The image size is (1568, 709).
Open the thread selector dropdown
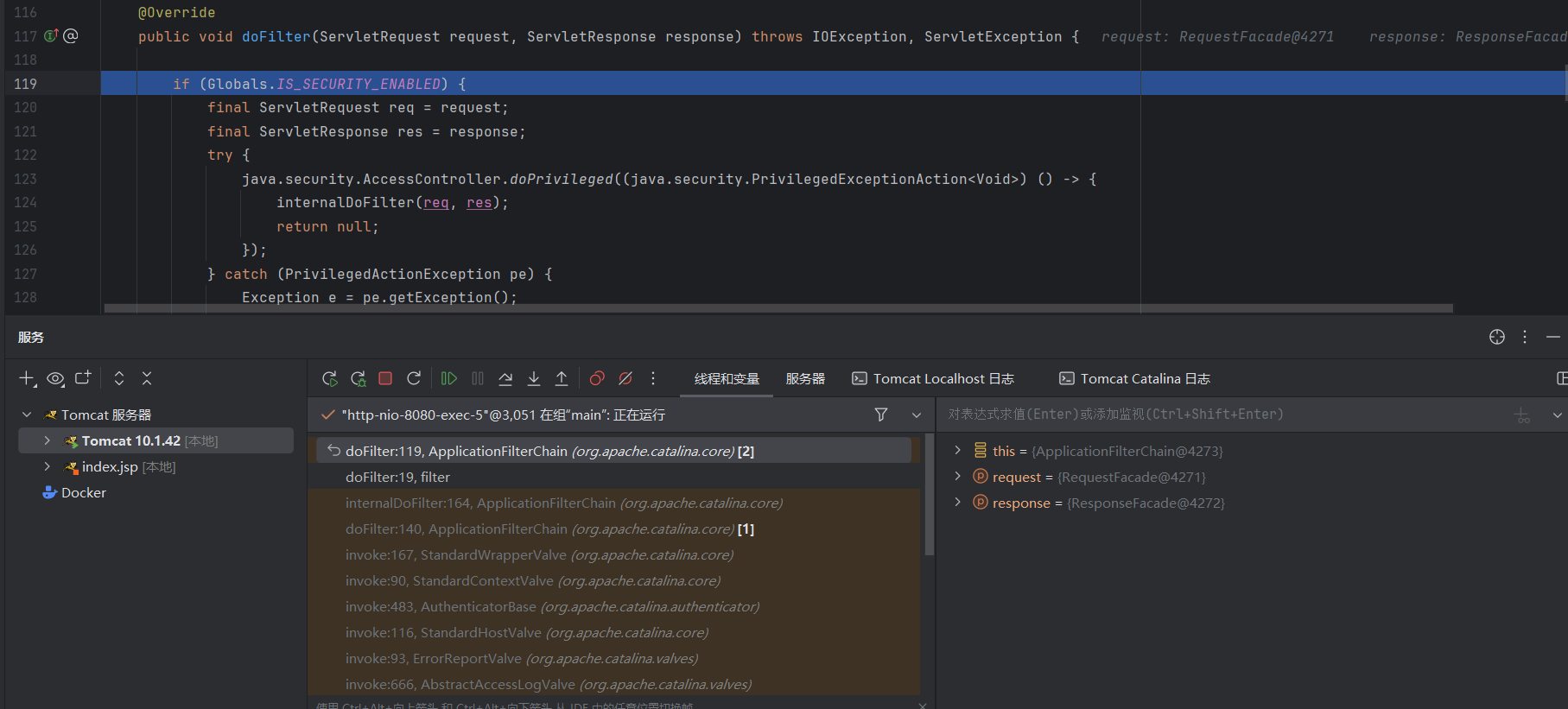(917, 415)
